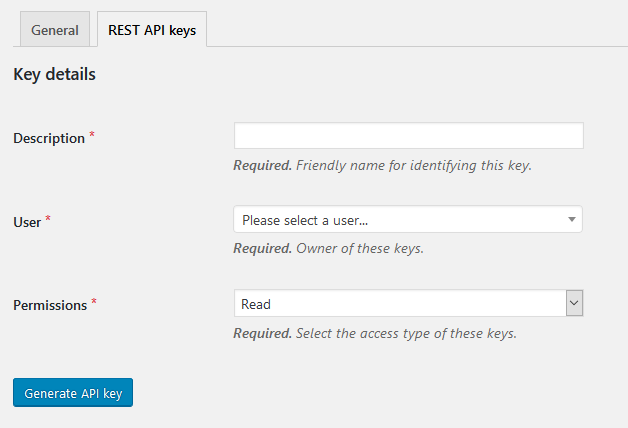Click the 'Read' value in Permissions
The height and width of the screenshot is (428, 628).
click(x=256, y=304)
